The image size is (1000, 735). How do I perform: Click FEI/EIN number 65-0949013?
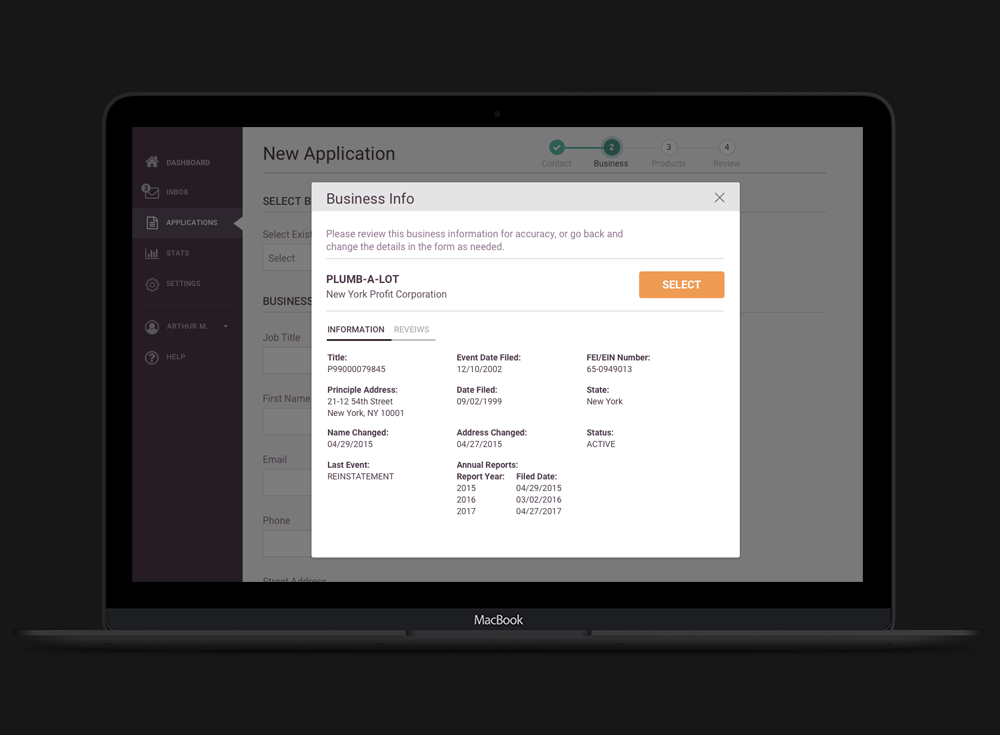[x=609, y=369]
